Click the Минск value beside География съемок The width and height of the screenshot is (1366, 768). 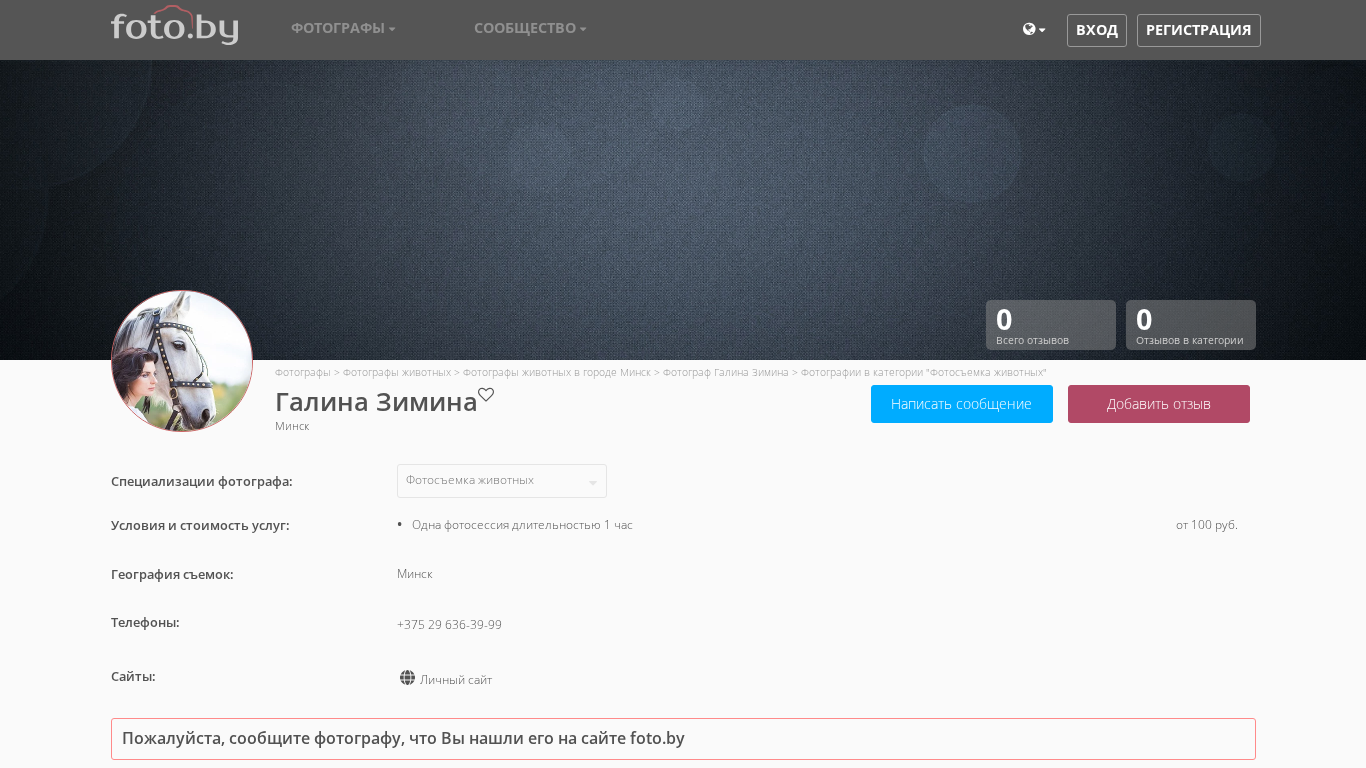(x=415, y=574)
